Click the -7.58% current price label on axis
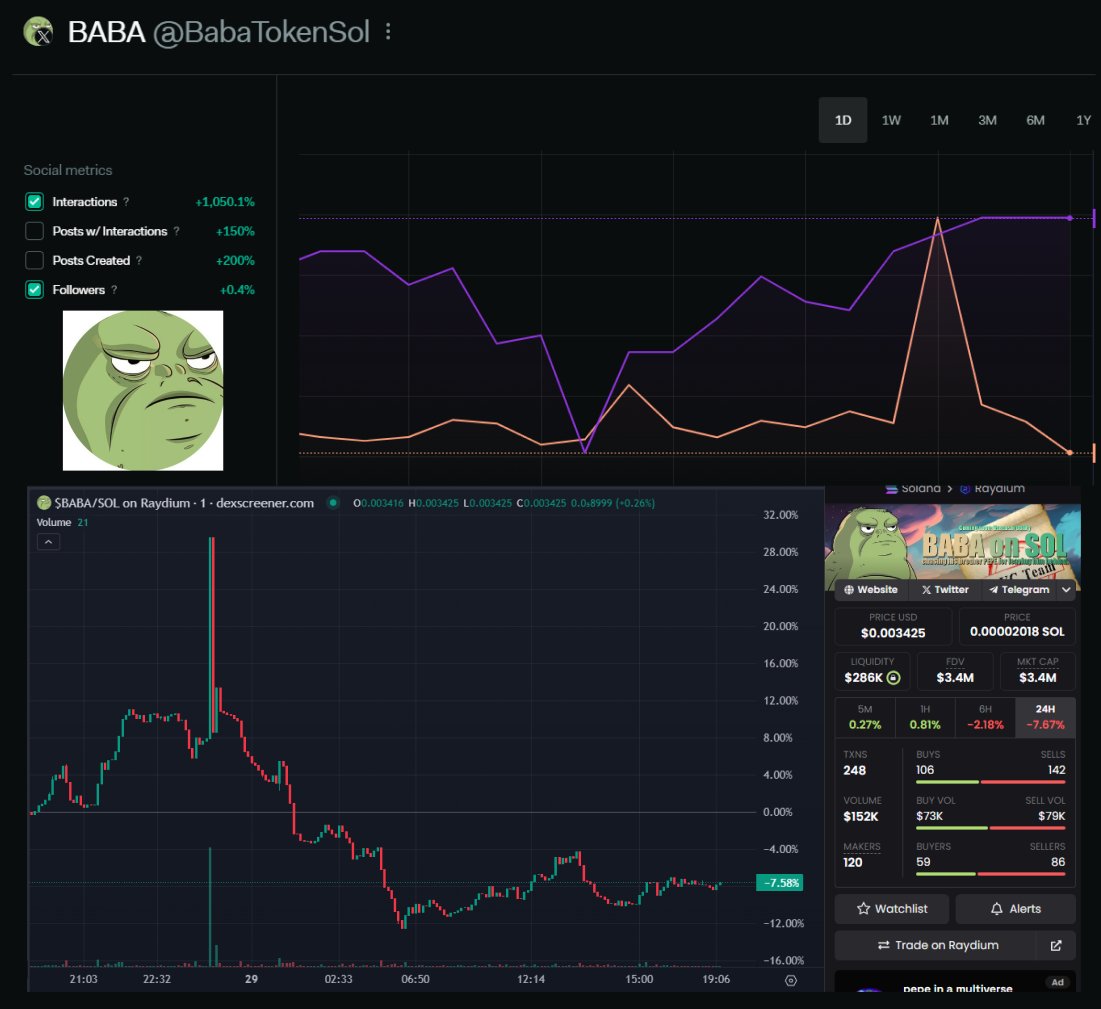Image resolution: width=1101 pixels, height=1009 pixels. (x=779, y=883)
